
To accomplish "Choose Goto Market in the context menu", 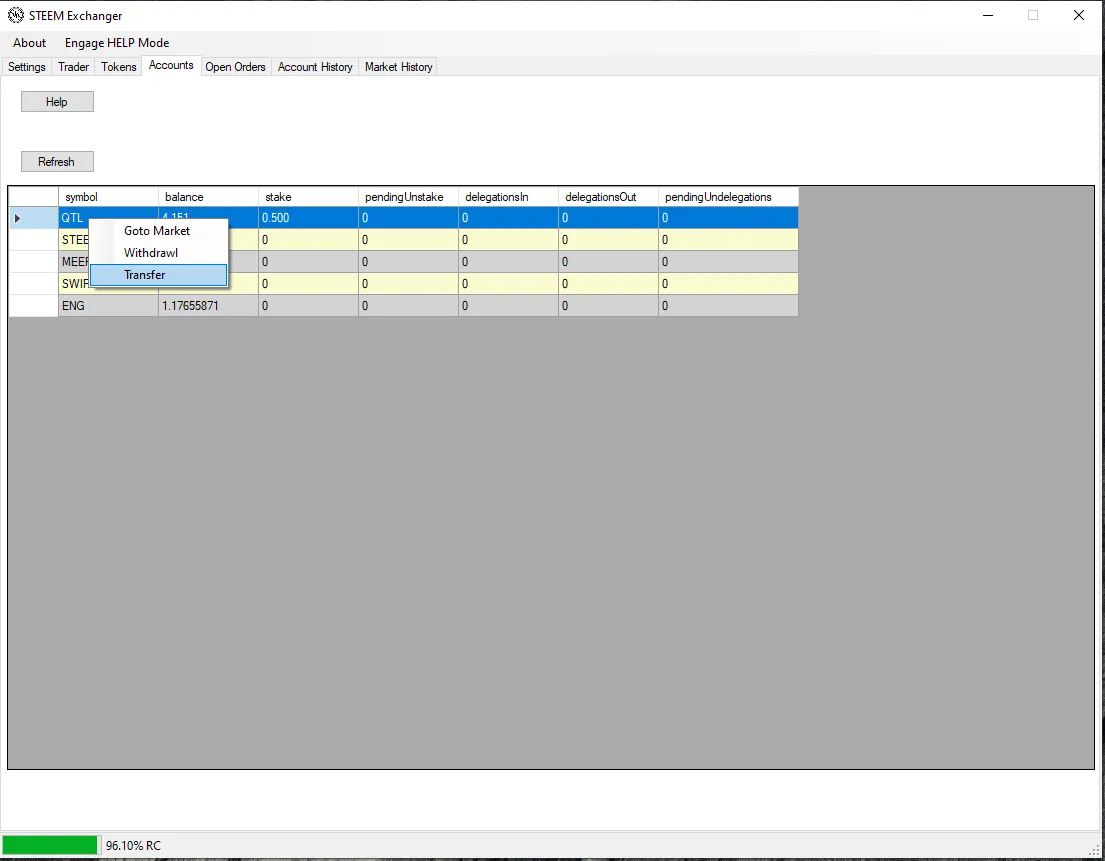I will coord(159,230).
